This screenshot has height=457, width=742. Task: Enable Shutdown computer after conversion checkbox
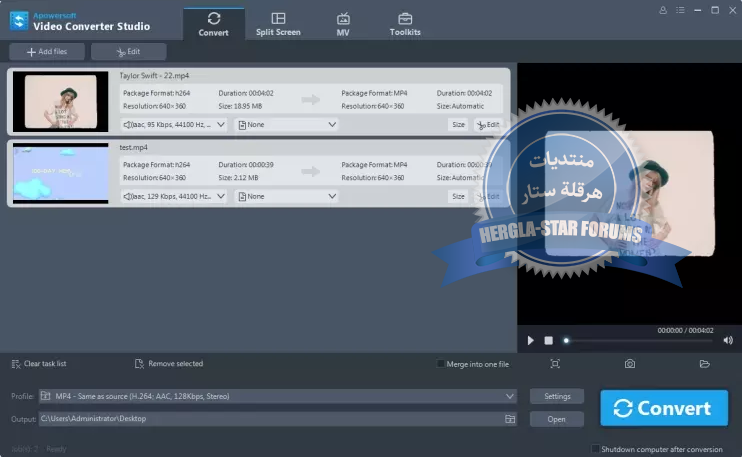pos(595,448)
